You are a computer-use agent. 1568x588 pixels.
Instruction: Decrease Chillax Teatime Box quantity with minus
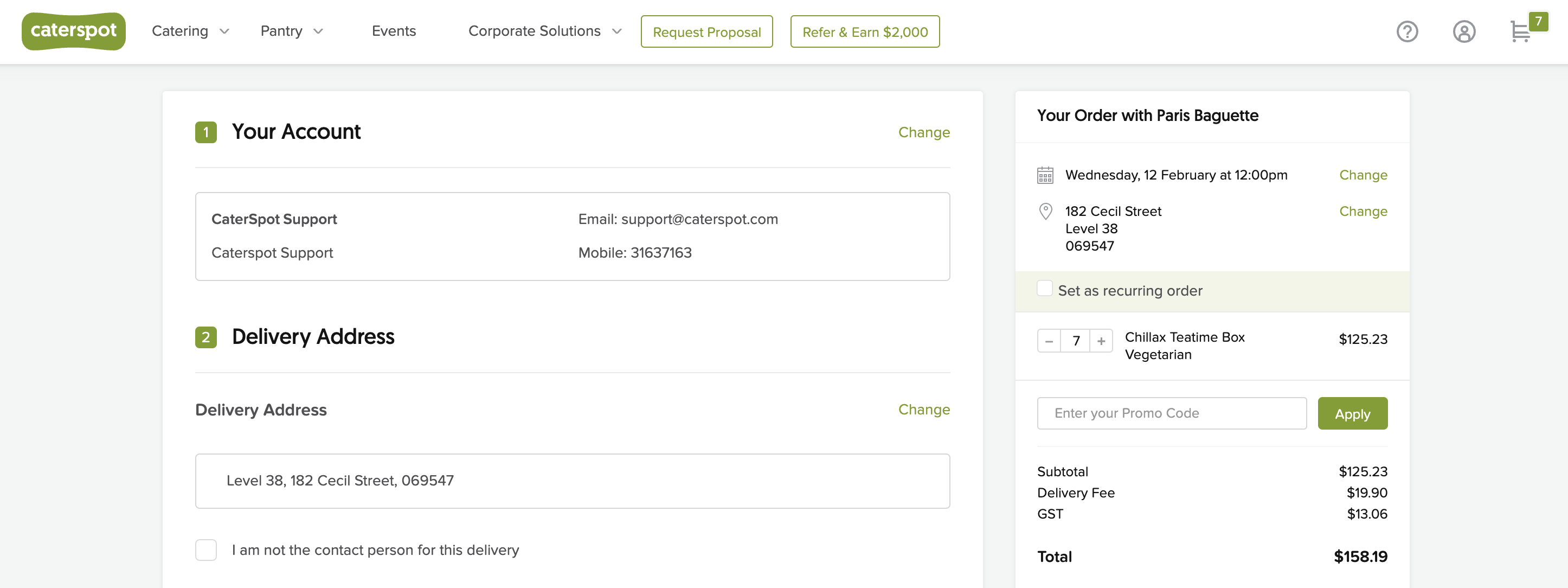pyautogui.click(x=1048, y=341)
